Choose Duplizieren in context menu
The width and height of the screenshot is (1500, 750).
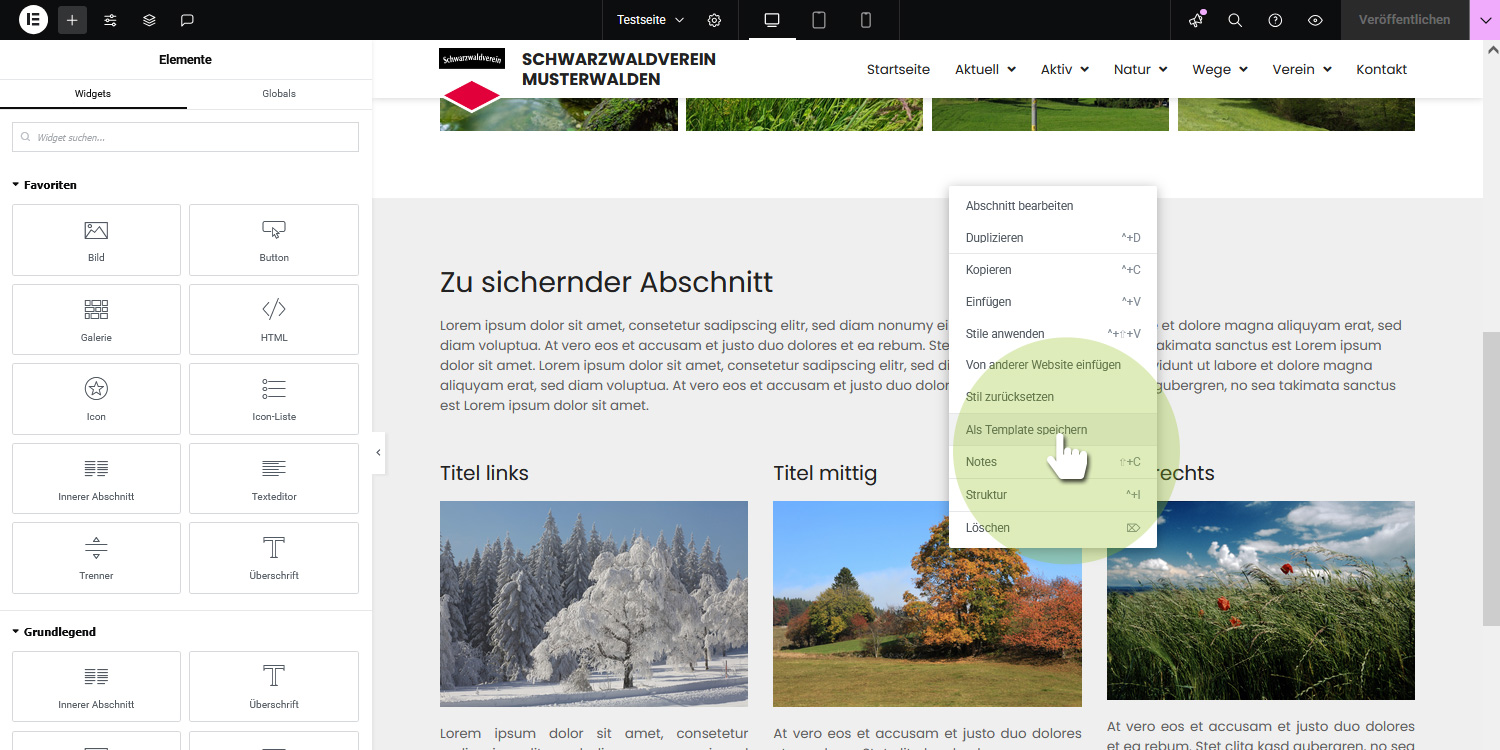coord(1053,238)
